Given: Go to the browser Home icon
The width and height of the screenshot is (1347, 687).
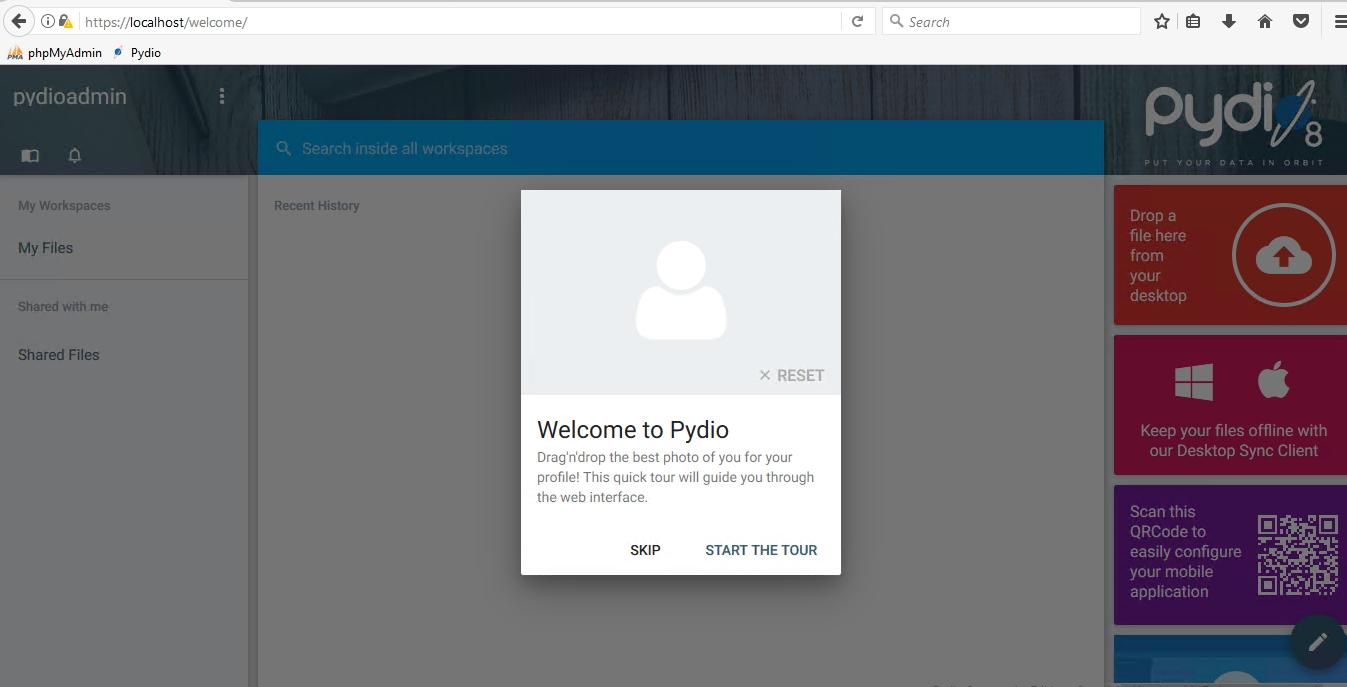Looking at the screenshot, I should pos(1265,21).
